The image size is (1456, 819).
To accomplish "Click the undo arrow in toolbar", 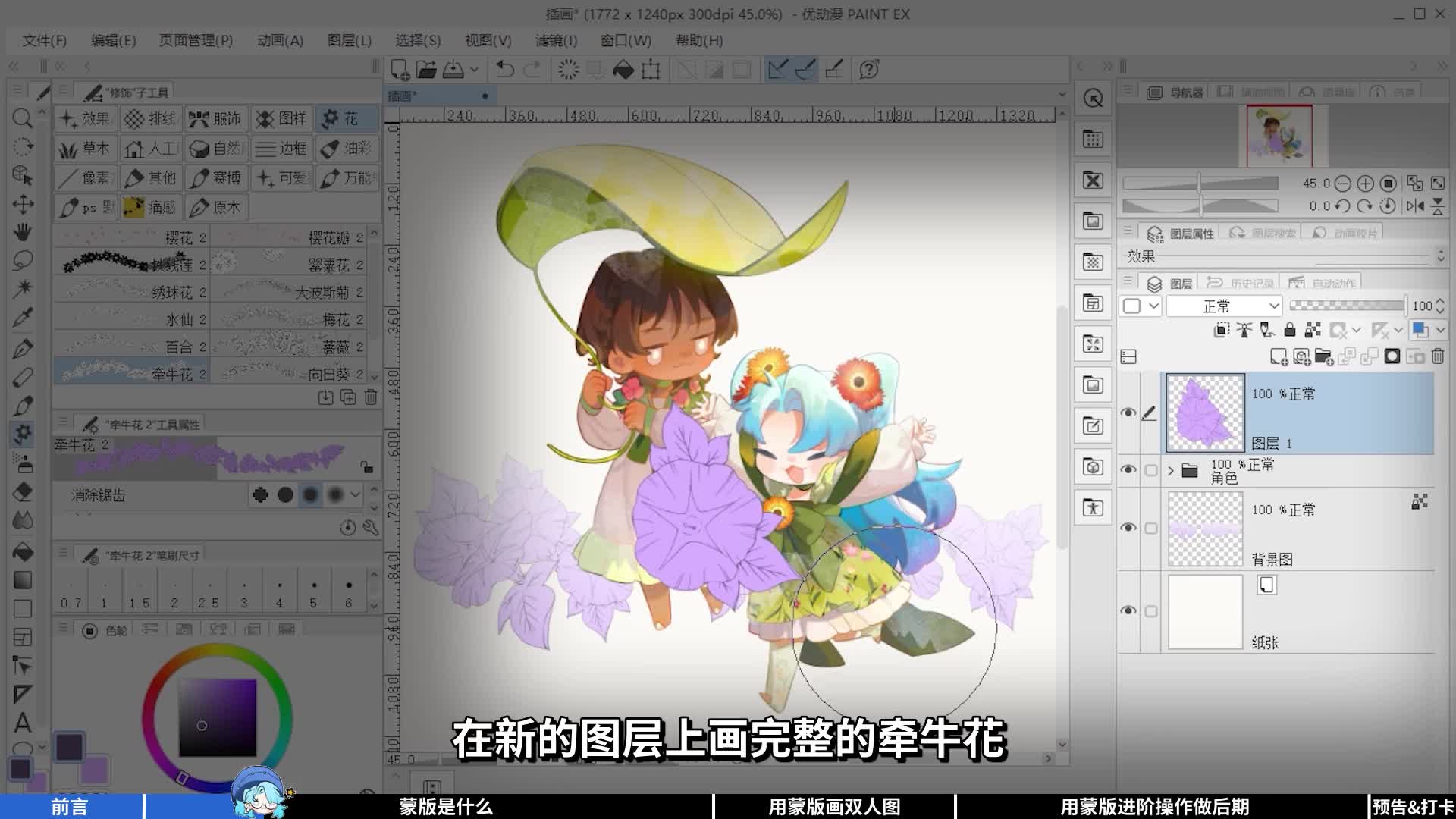I will 504,70.
